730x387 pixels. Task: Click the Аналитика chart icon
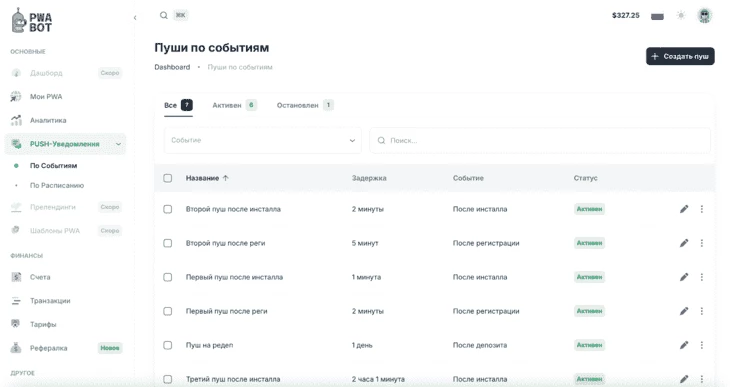tap(16, 120)
